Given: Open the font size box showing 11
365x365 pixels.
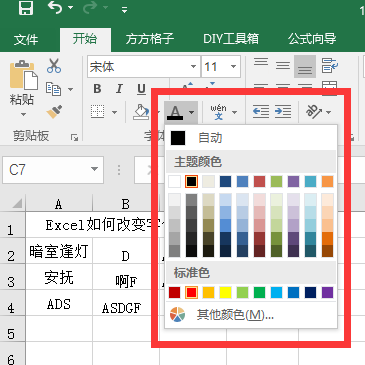Looking at the screenshot, I should (x=221, y=67).
